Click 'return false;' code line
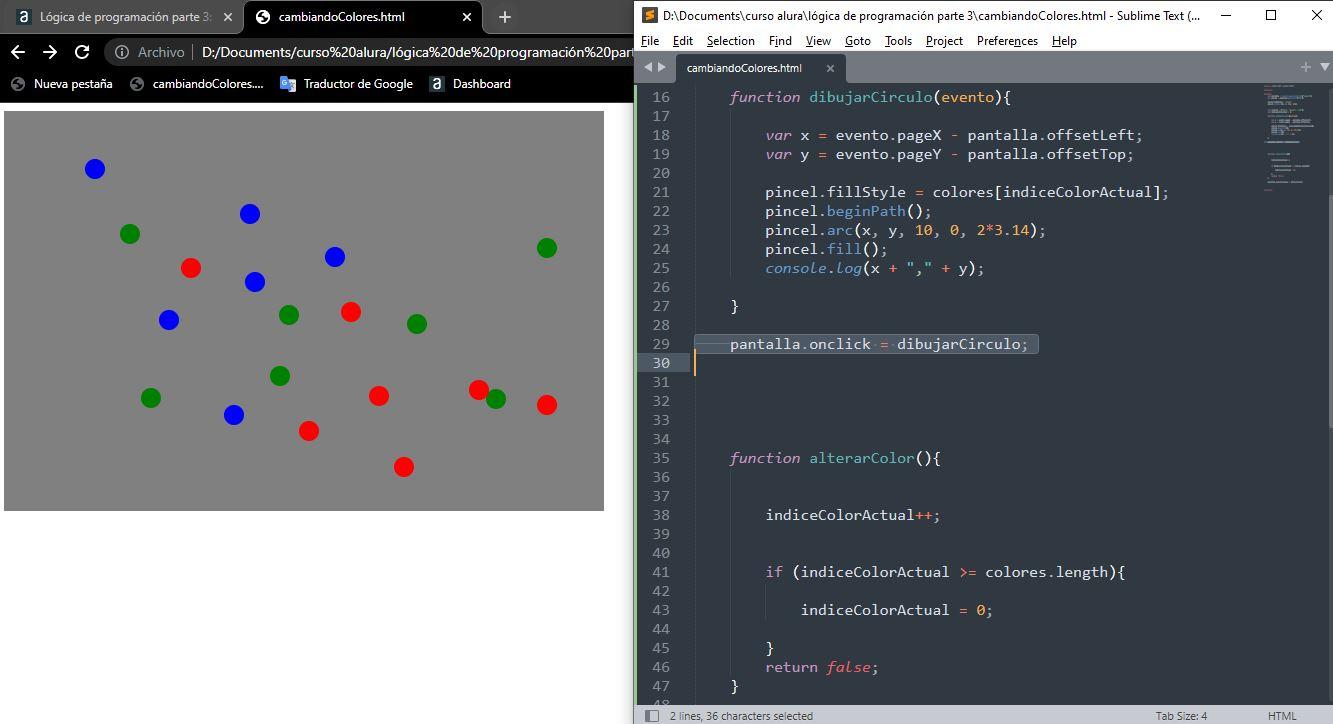This screenshot has width=1333, height=724. [822, 667]
